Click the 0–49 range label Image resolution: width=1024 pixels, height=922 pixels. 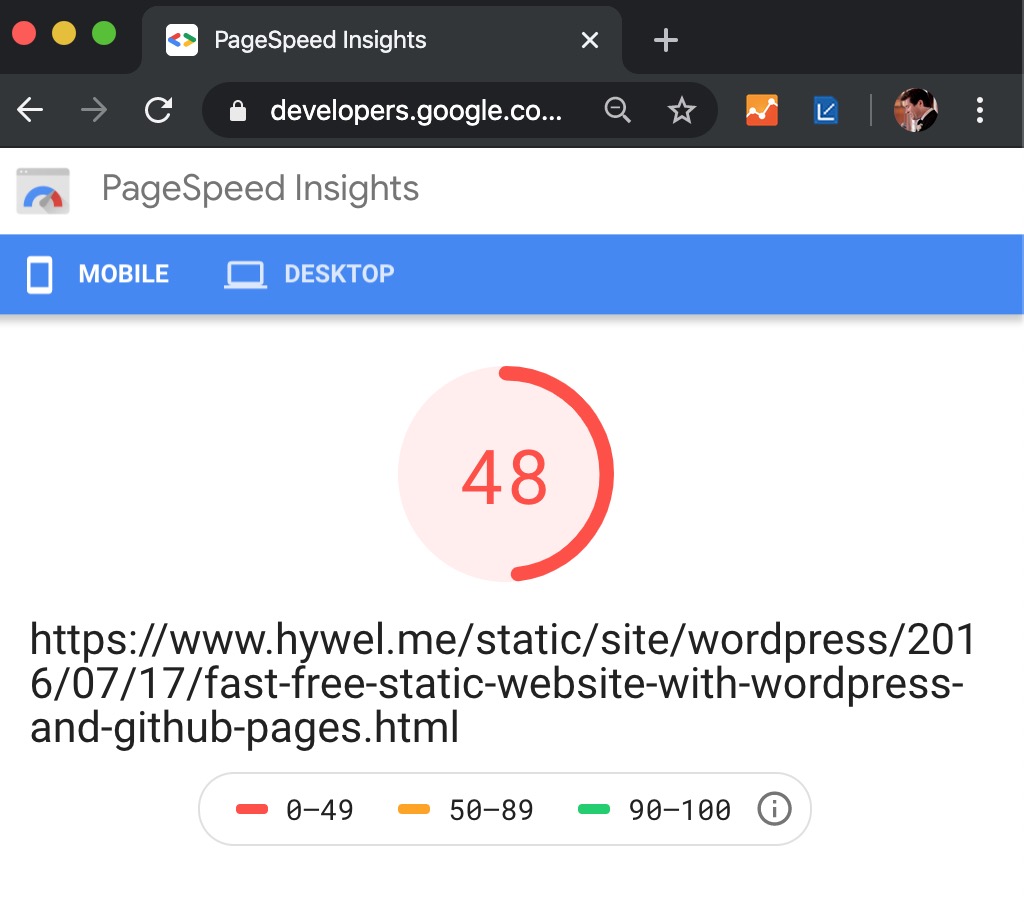[x=320, y=810]
